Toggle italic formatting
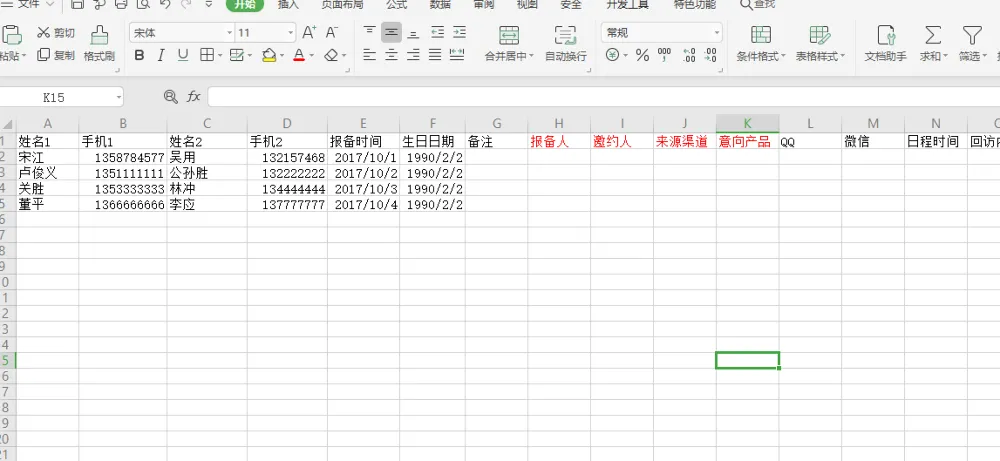 pyautogui.click(x=161, y=55)
